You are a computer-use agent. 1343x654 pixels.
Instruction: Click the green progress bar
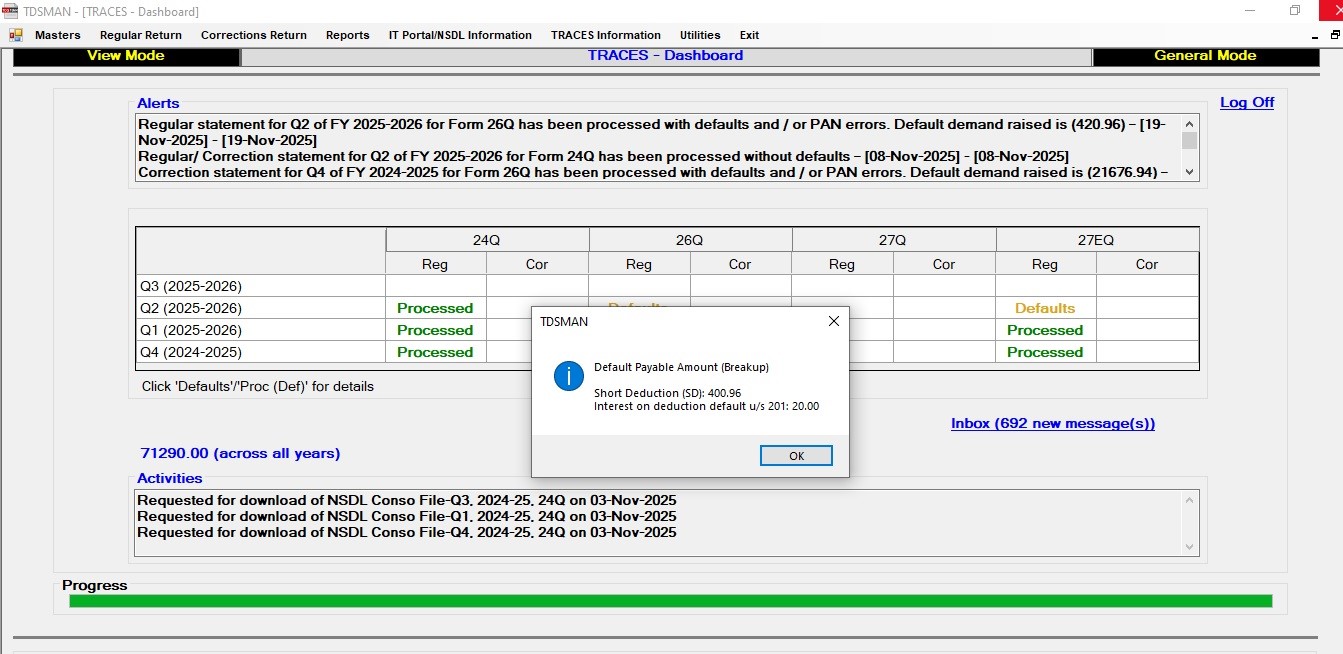click(x=670, y=601)
